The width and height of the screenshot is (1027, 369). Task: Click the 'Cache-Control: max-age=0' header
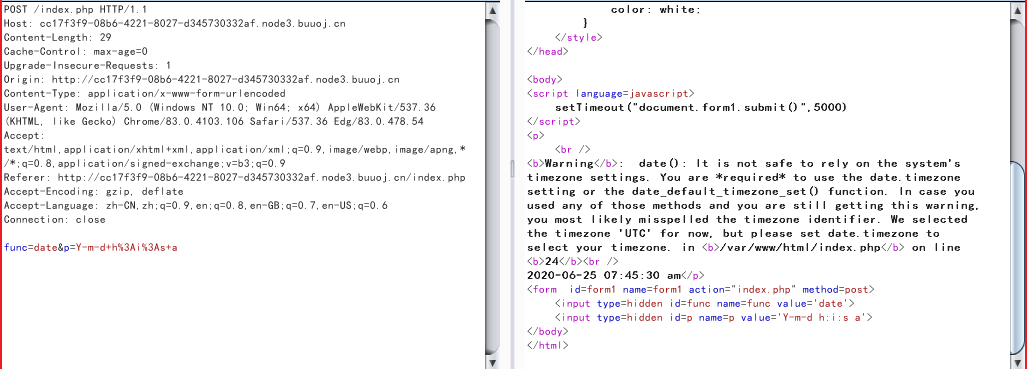(x=76, y=51)
